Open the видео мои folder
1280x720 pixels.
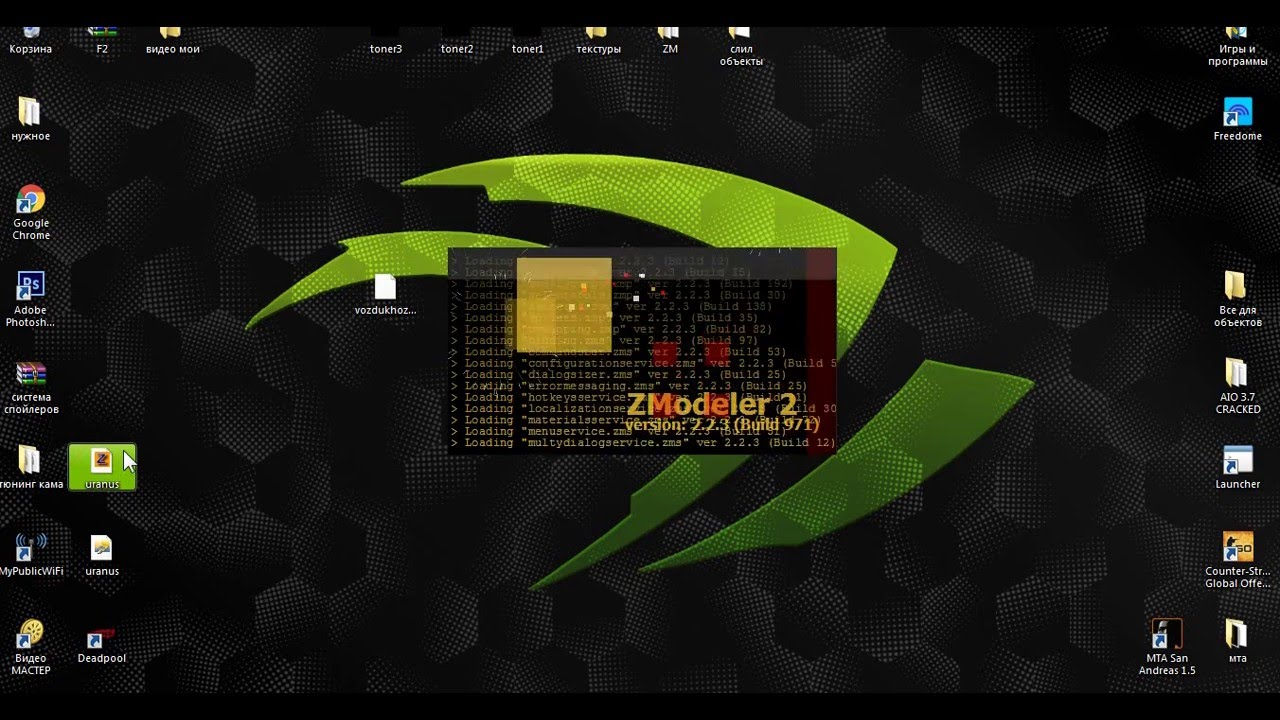[x=173, y=41]
